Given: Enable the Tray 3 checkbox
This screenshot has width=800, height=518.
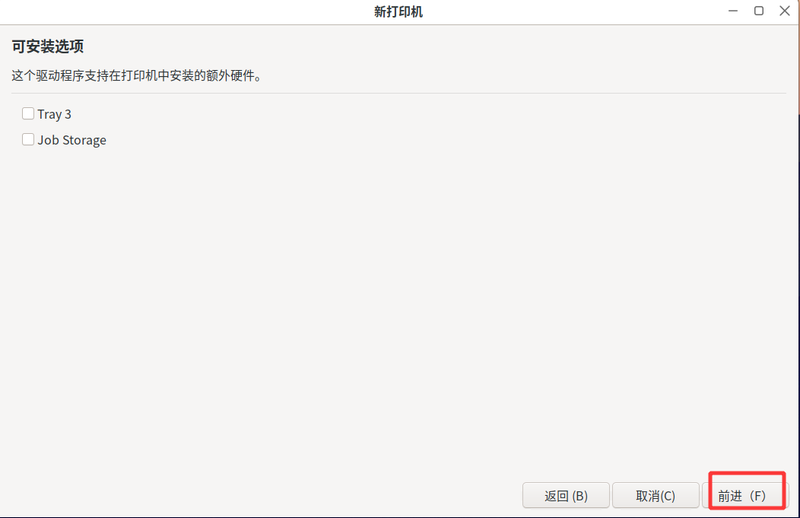Looking at the screenshot, I should click(28, 114).
